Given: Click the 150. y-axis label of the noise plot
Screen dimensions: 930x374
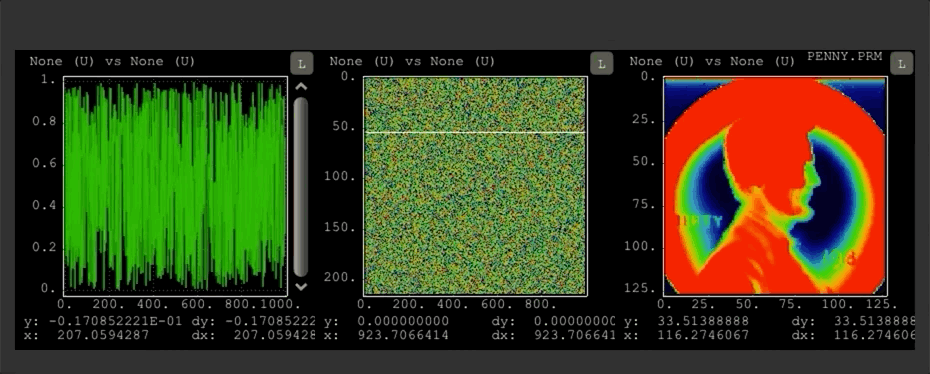Looking at the screenshot, I should [x=340, y=228].
